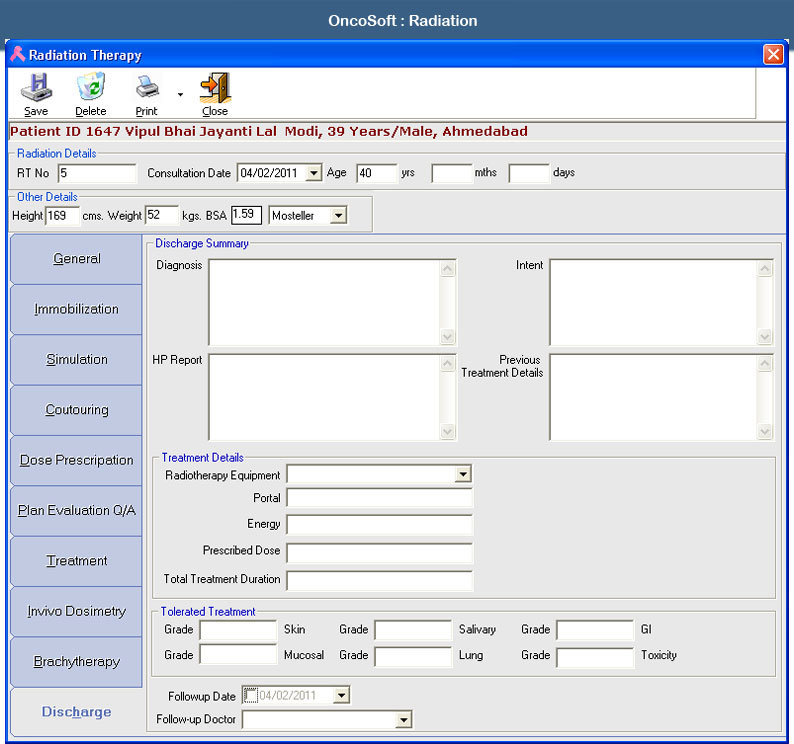Open the Brachytherapy tab

76,661
